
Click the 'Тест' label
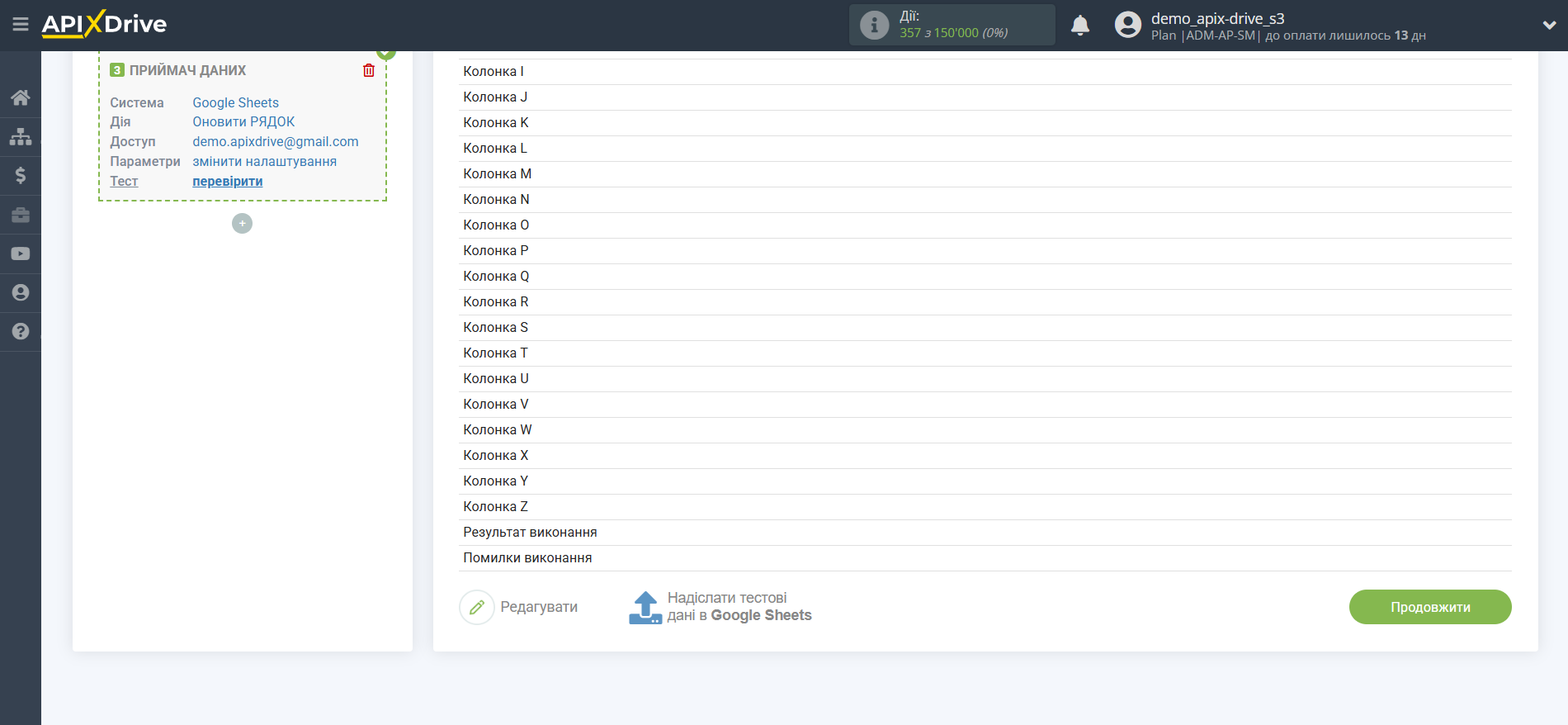[x=124, y=181]
